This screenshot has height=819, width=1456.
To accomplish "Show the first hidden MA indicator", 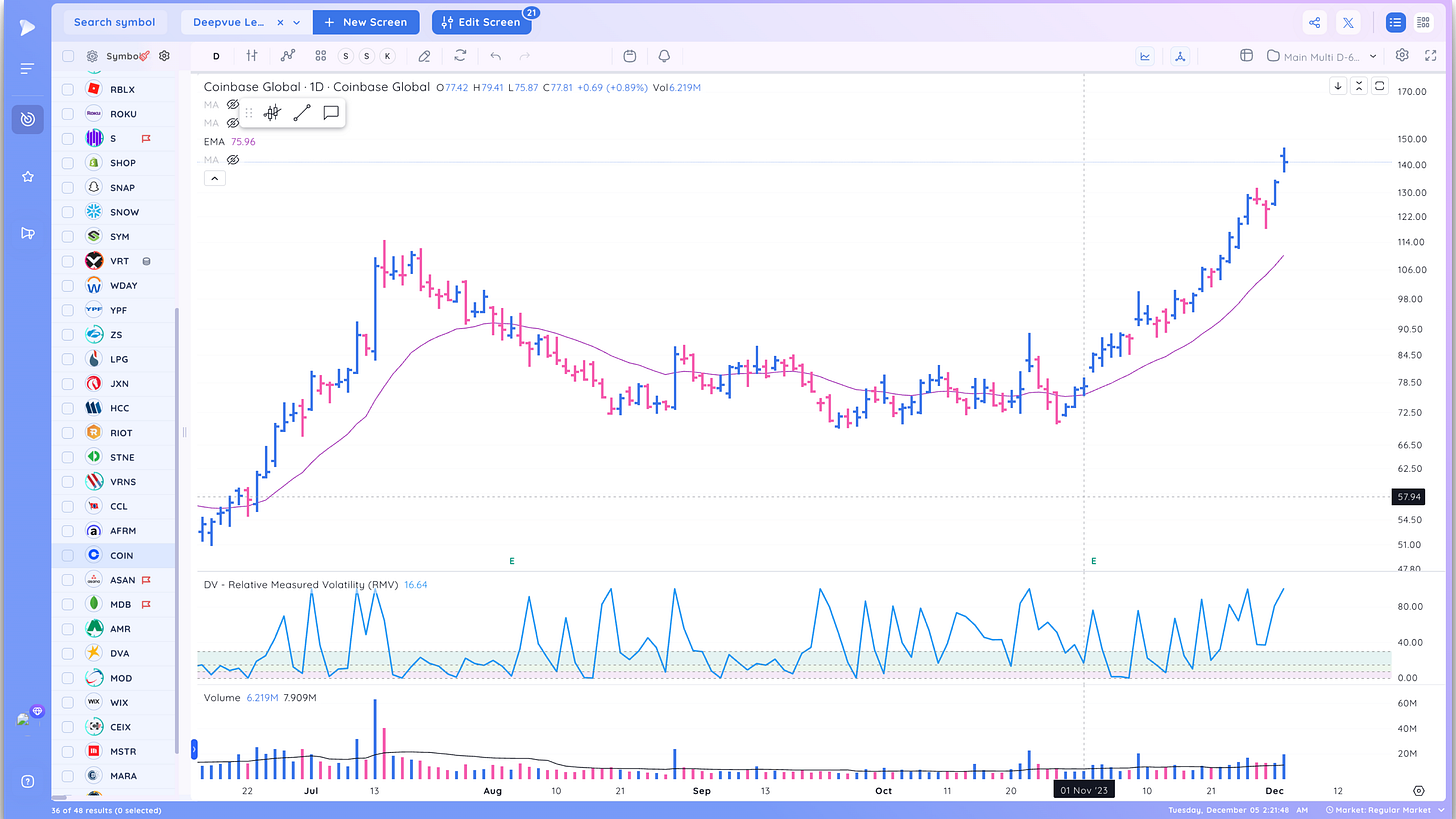I will [x=233, y=104].
